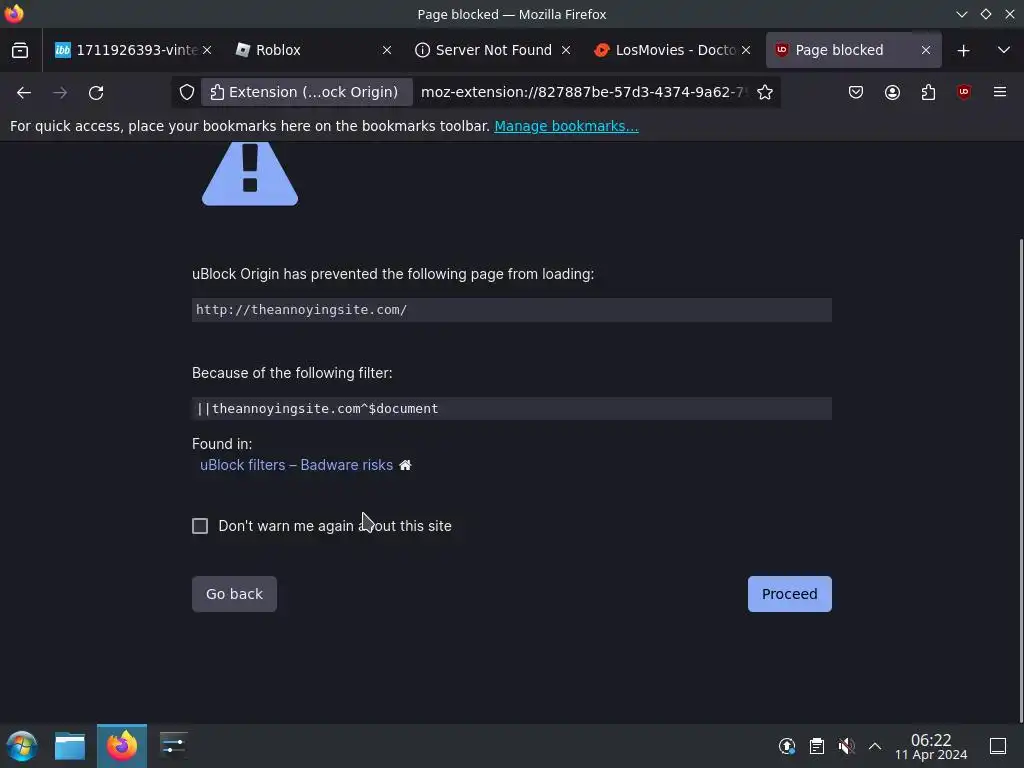The width and height of the screenshot is (1024, 768).
Task: Click the Firefox taskbar icon
Action: [x=121, y=746]
